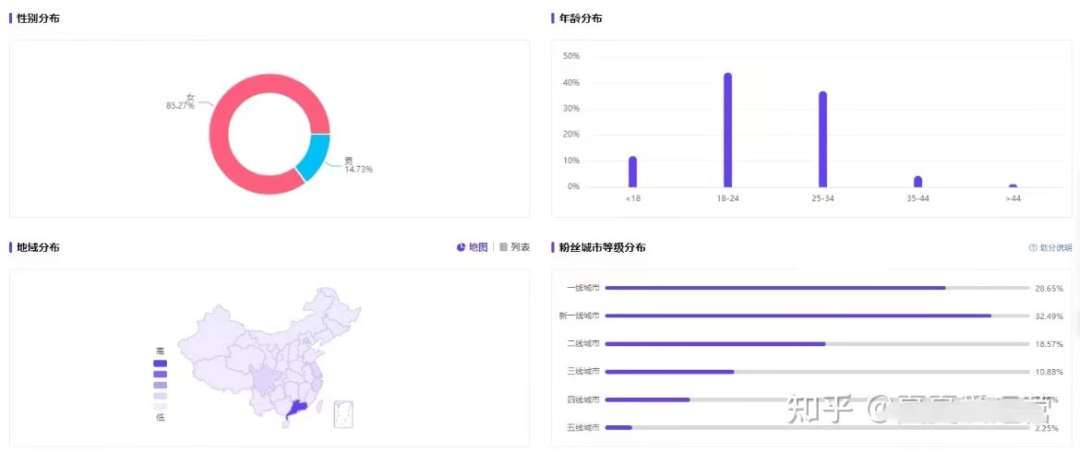Click the 28.65% value label

click(x=1049, y=288)
